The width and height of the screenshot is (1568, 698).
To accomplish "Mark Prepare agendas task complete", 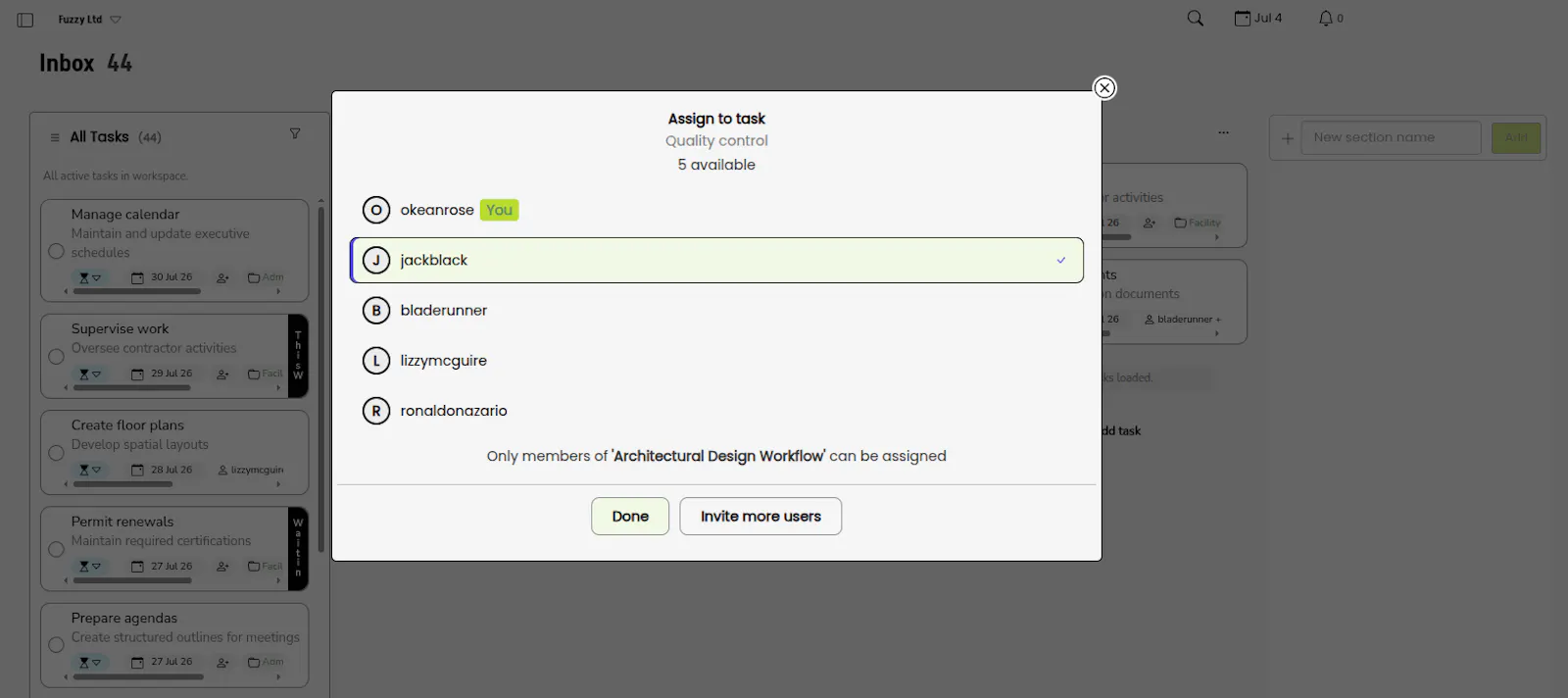I will pos(56,645).
